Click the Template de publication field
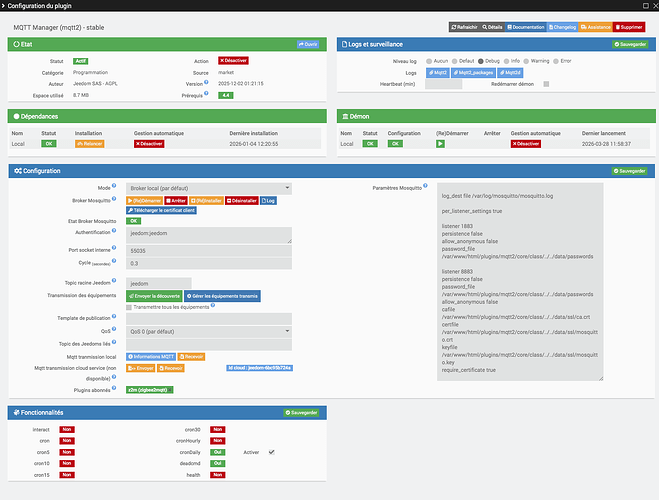Image resolution: width=659 pixels, height=500 pixels. [209, 318]
